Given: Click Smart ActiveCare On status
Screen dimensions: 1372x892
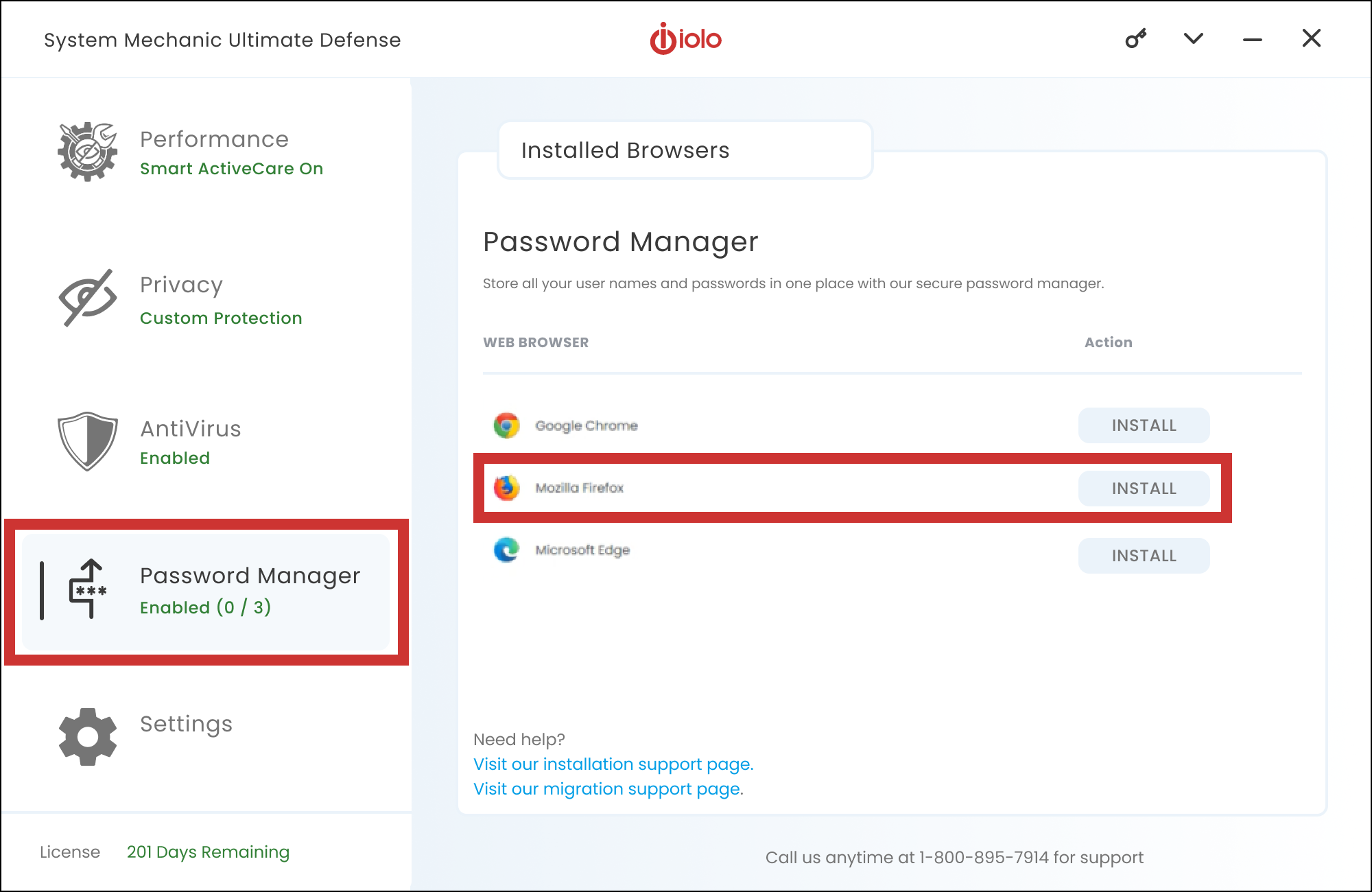Looking at the screenshot, I should coord(231,169).
